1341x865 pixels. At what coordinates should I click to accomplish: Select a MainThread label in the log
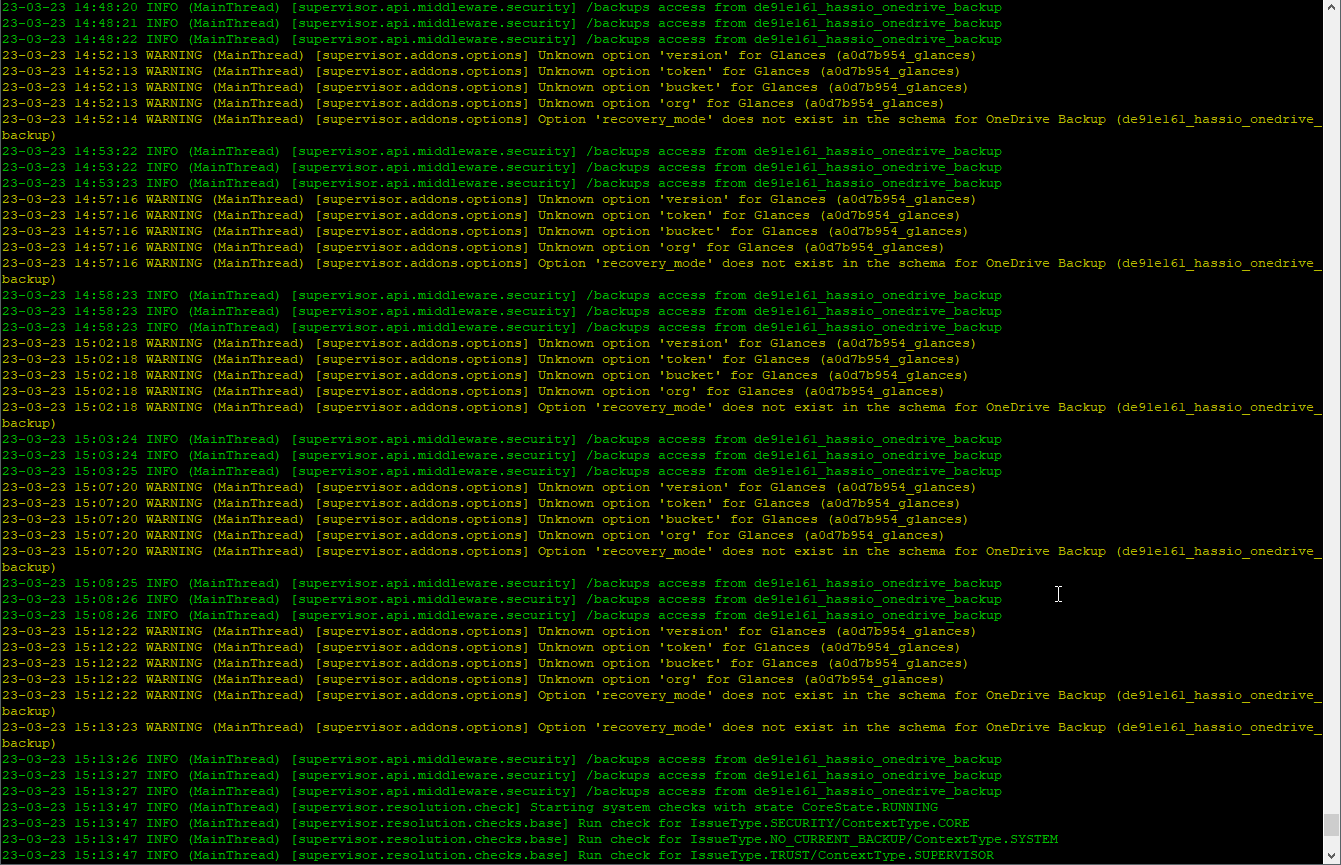(x=234, y=7)
